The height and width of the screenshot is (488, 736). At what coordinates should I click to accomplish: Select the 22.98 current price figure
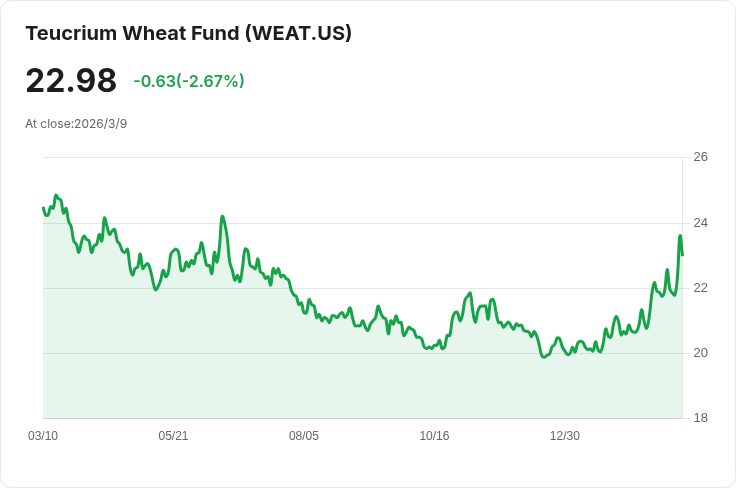click(71, 80)
